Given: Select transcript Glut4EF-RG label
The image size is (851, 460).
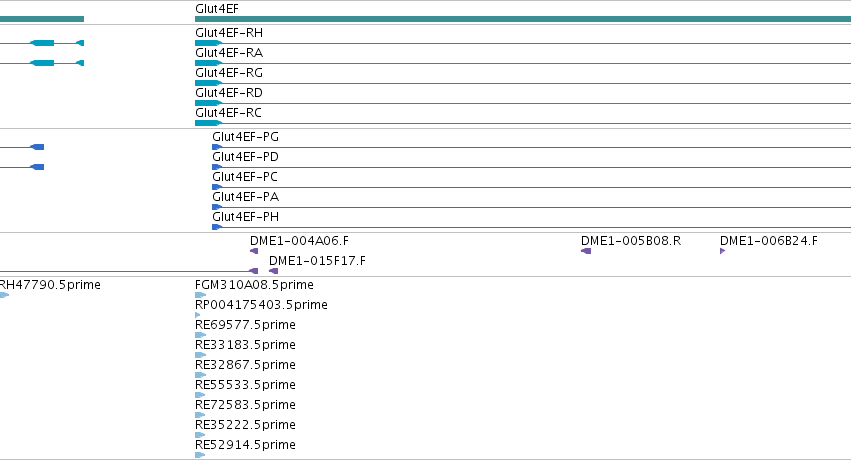Looking at the screenshot, I should click(x=228, y=73).
